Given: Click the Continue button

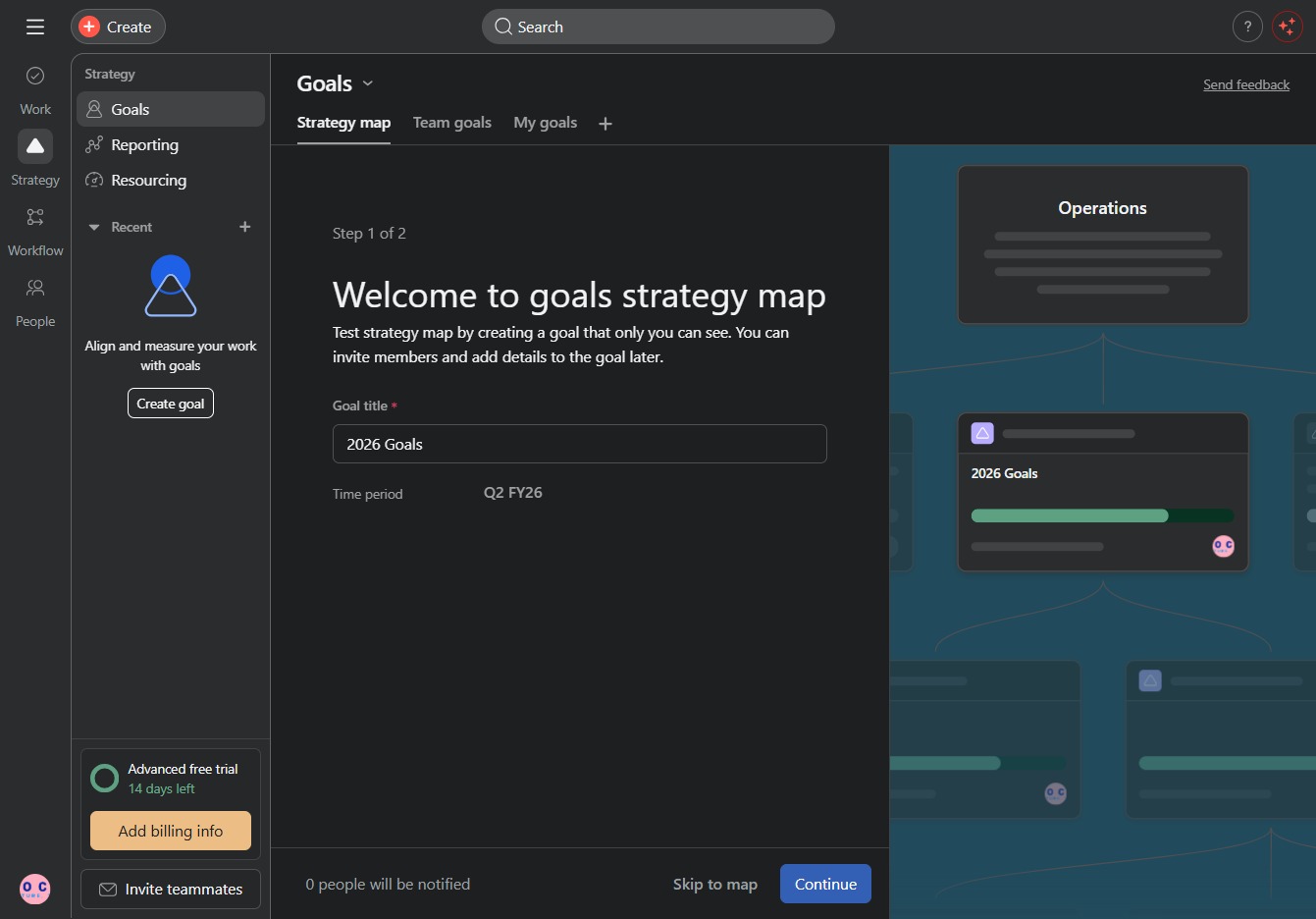Looking at the screenshot, I should point(825,884).
